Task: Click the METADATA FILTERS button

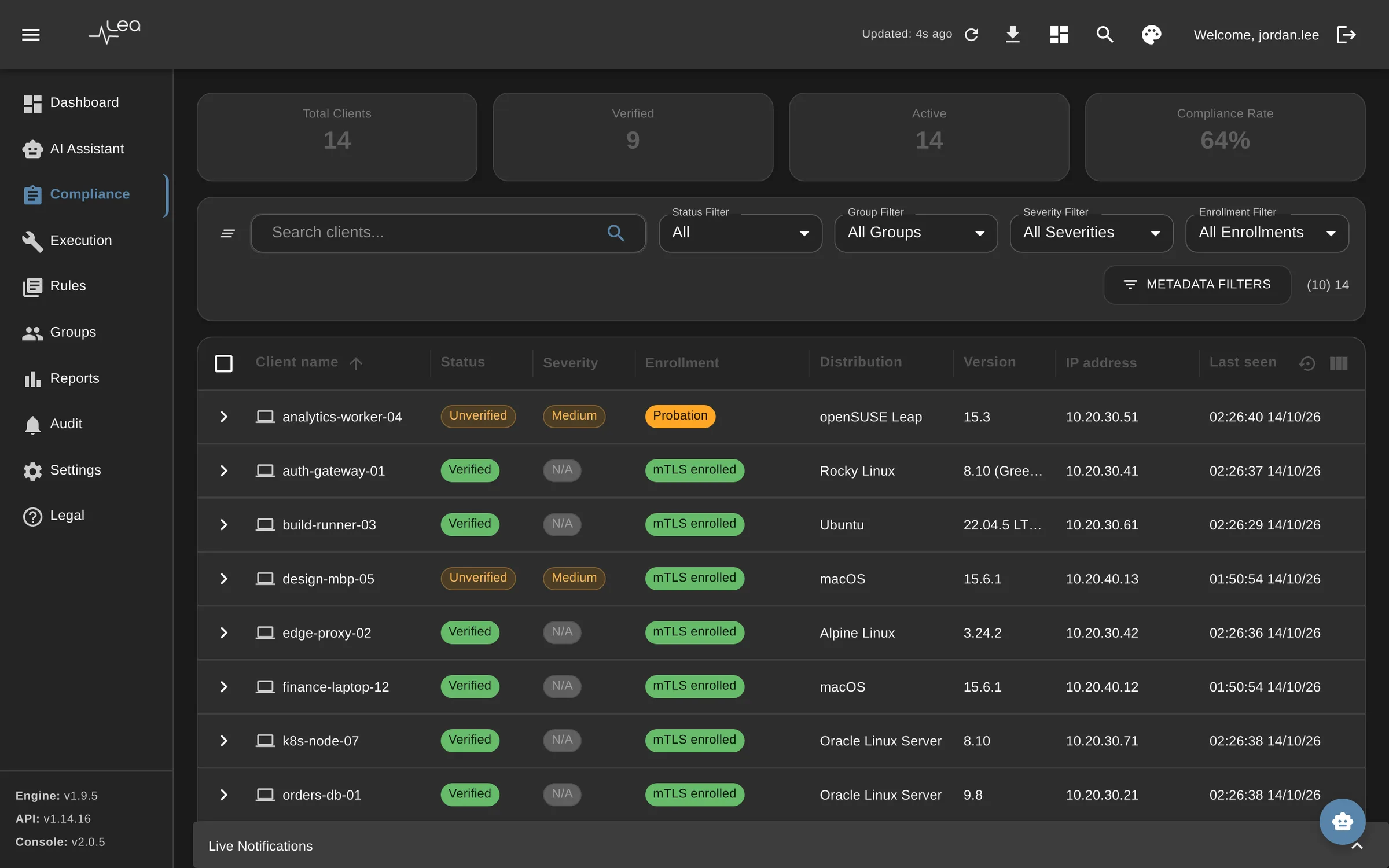Action: (1197, 285)
